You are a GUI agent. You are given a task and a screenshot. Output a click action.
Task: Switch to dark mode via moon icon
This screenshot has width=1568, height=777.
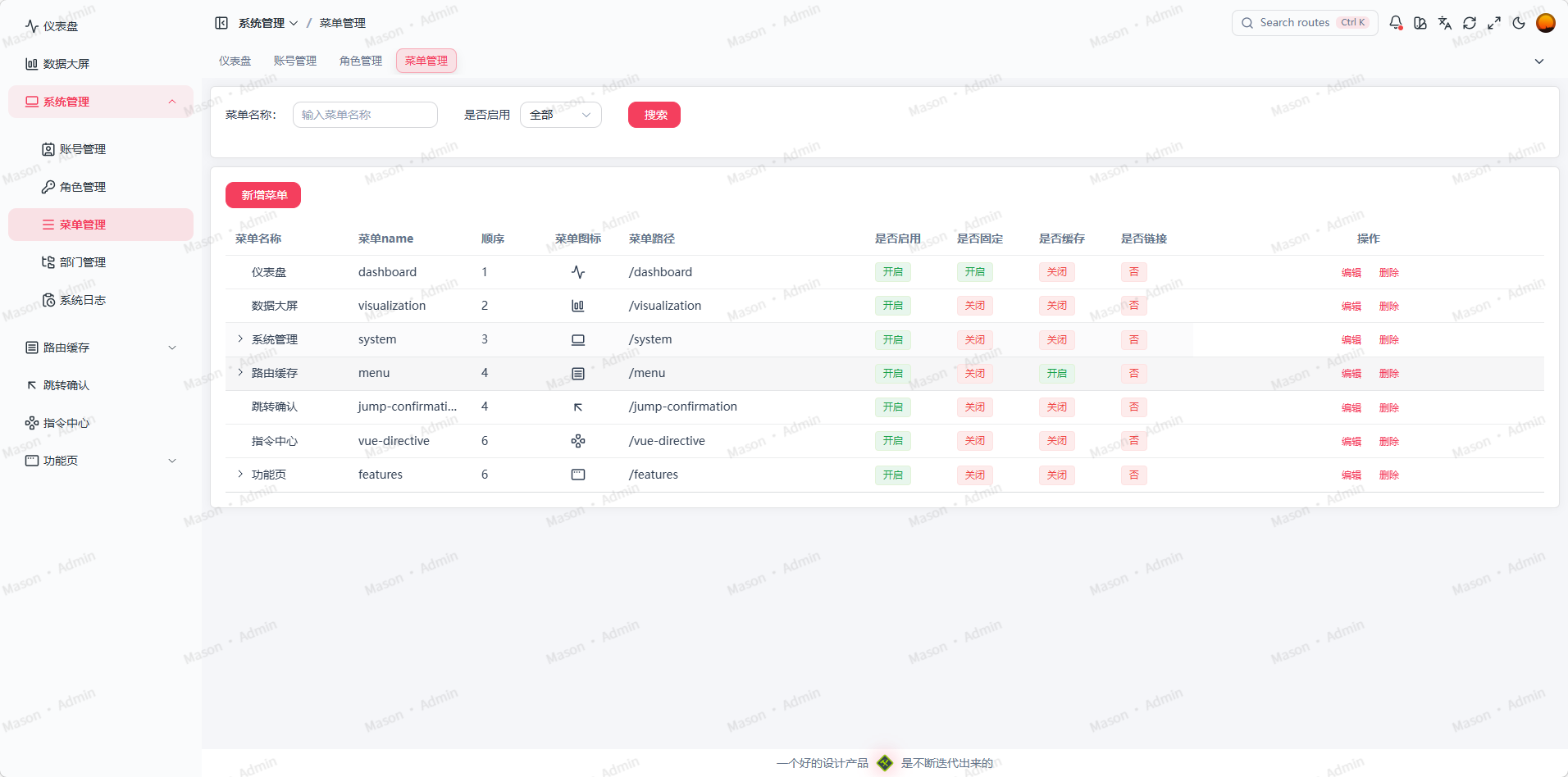(x=1519, y=22)
